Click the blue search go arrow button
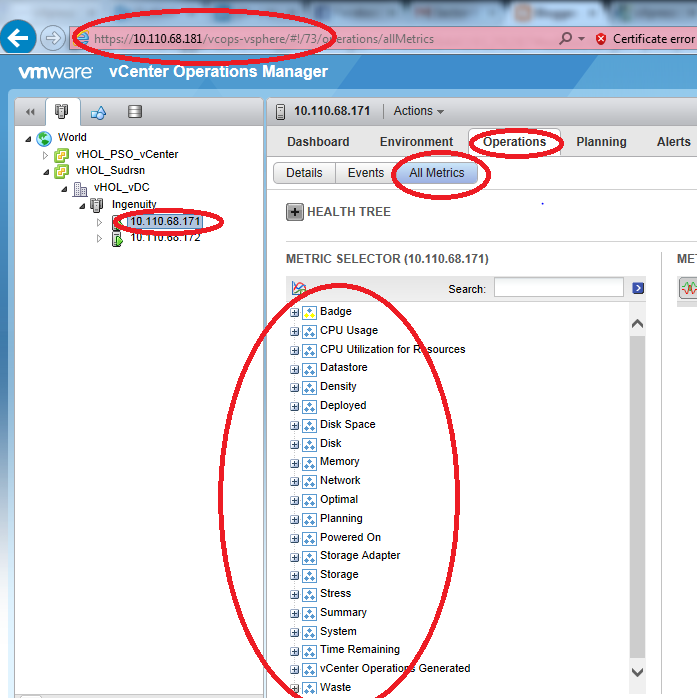The image size is (697, 698). (x=638, y=288)
